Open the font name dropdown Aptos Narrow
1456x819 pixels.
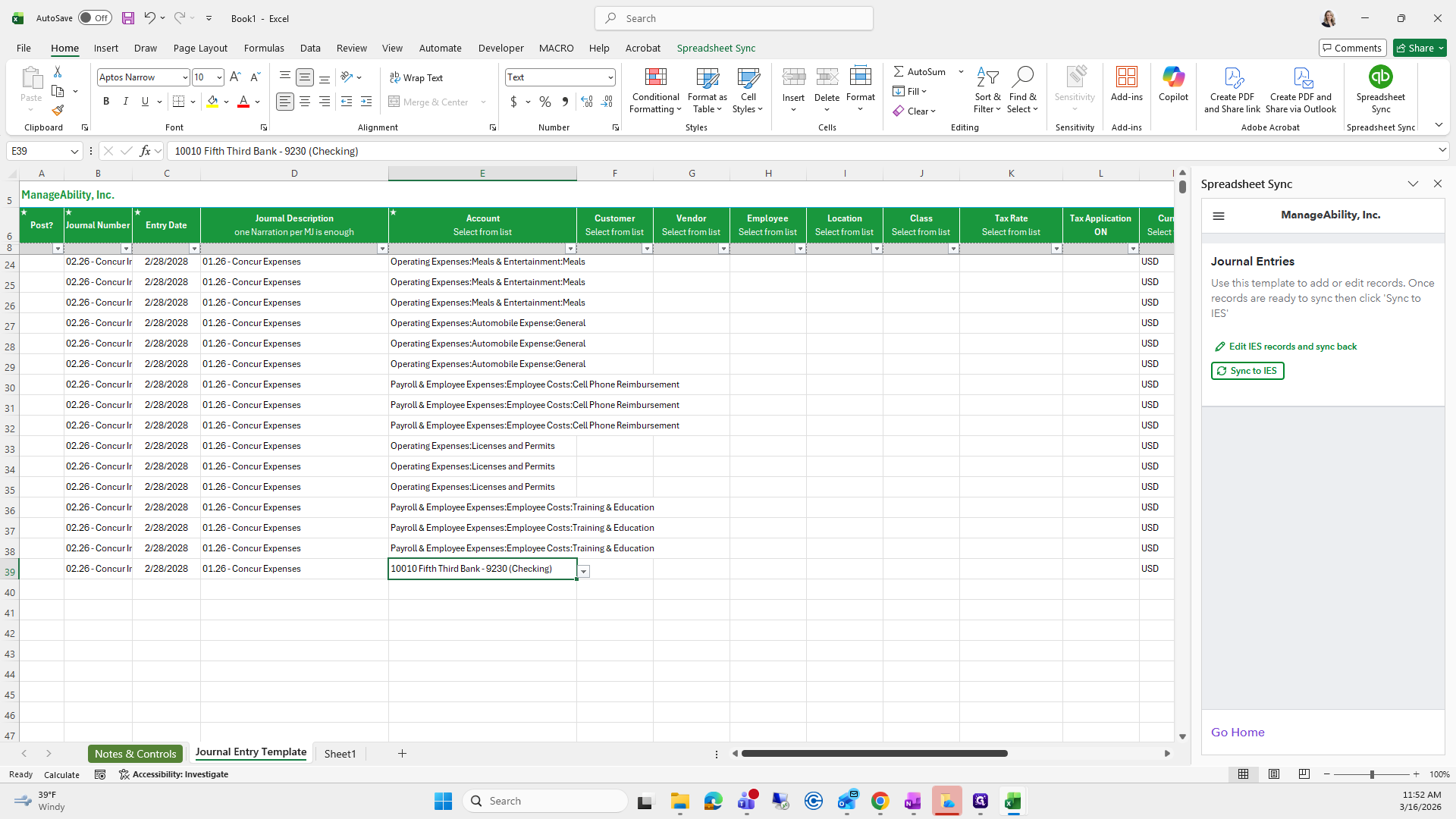pos(184,77)
